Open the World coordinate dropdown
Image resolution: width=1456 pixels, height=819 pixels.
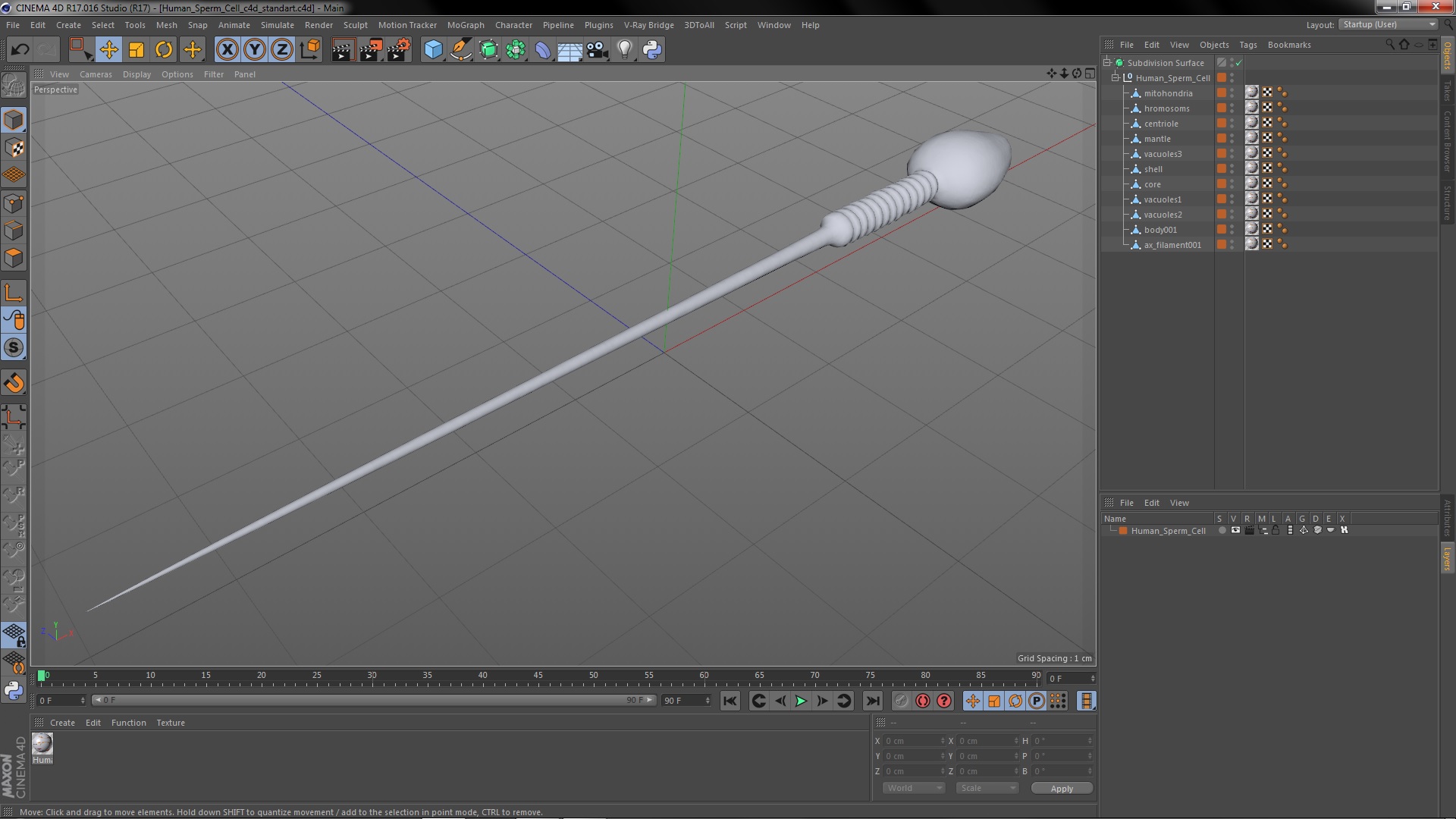tap(914, 789)
